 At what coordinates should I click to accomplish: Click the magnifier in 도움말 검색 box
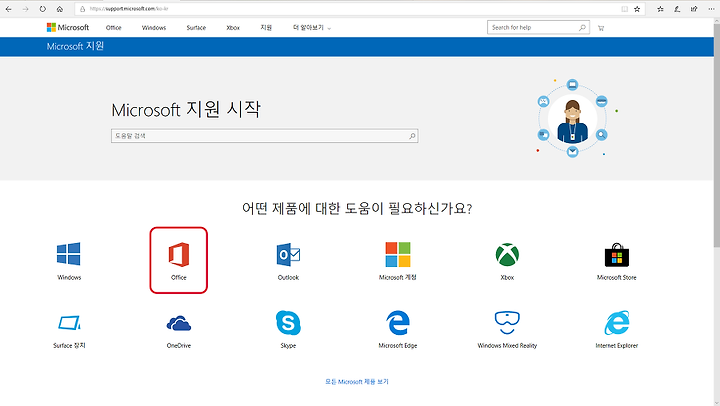pos(412,136)
